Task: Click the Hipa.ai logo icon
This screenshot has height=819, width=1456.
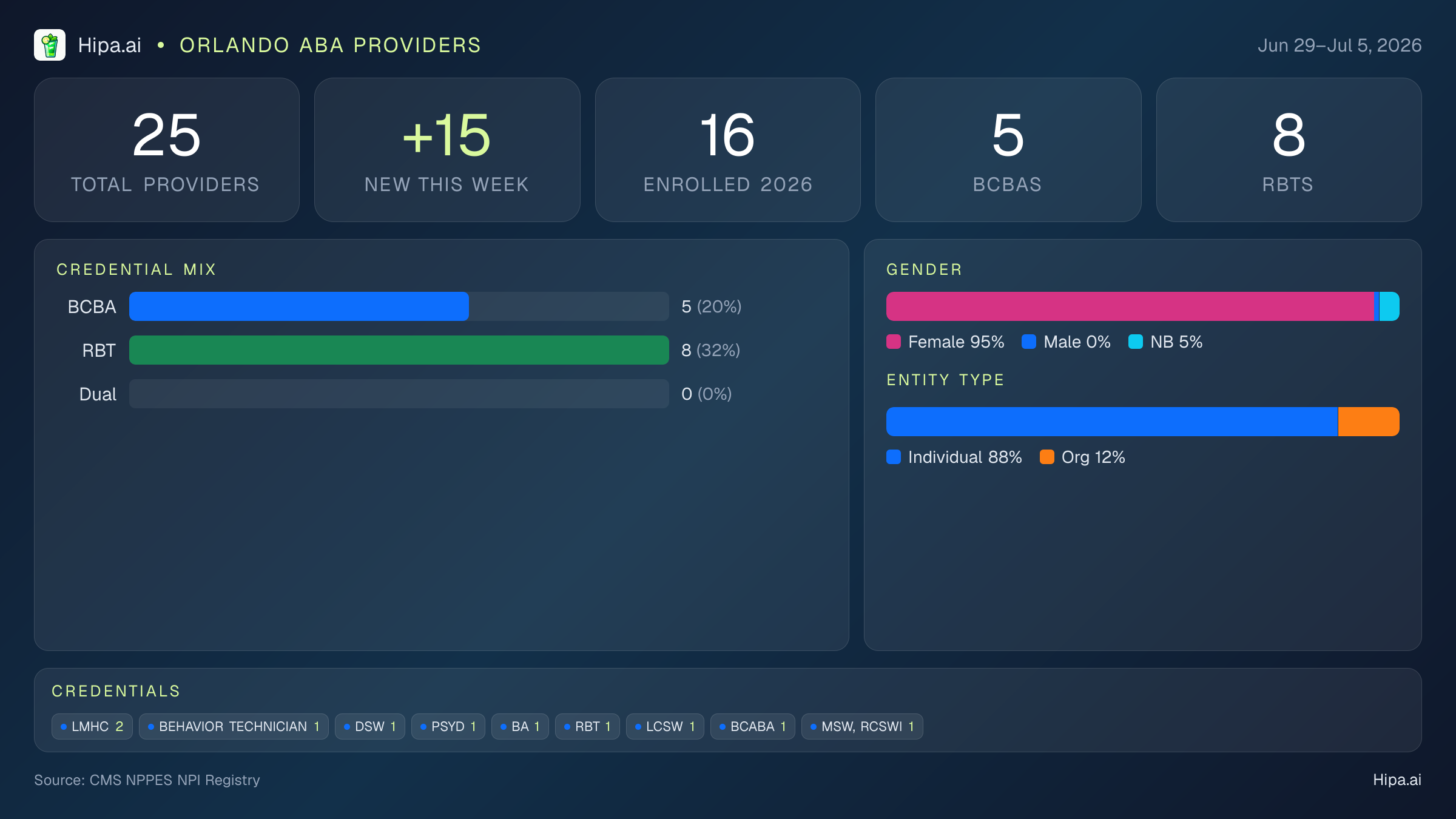Action: [x=50, y=45]
